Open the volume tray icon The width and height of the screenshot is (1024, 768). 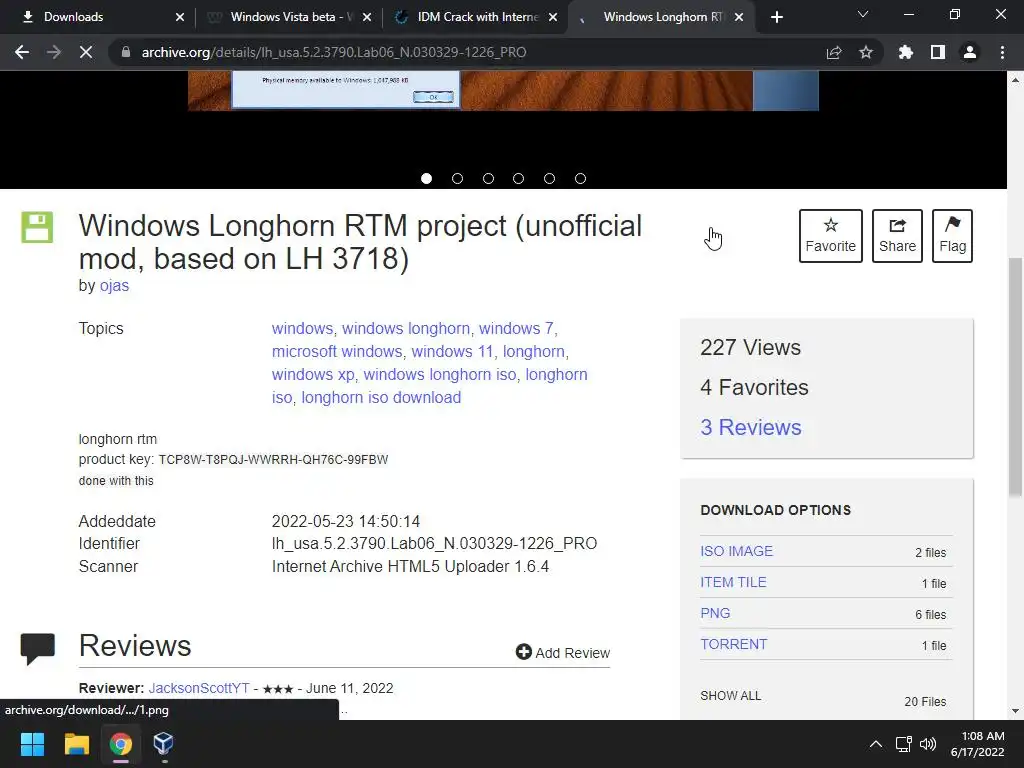pos(927,744)
